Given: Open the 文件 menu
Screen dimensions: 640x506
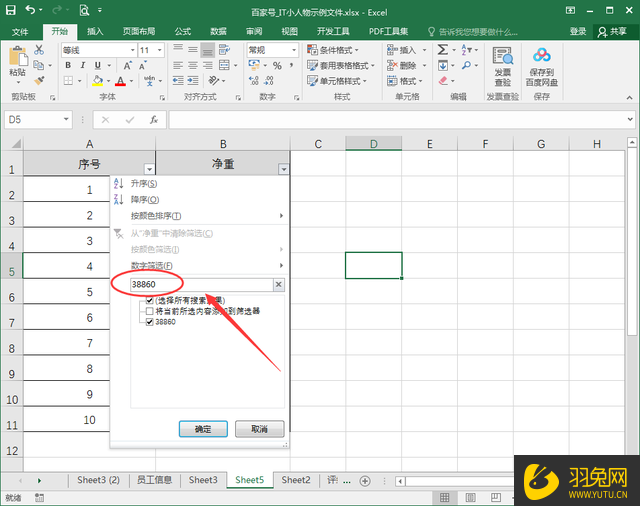Looking at the screenshot, I should (20, 31).
